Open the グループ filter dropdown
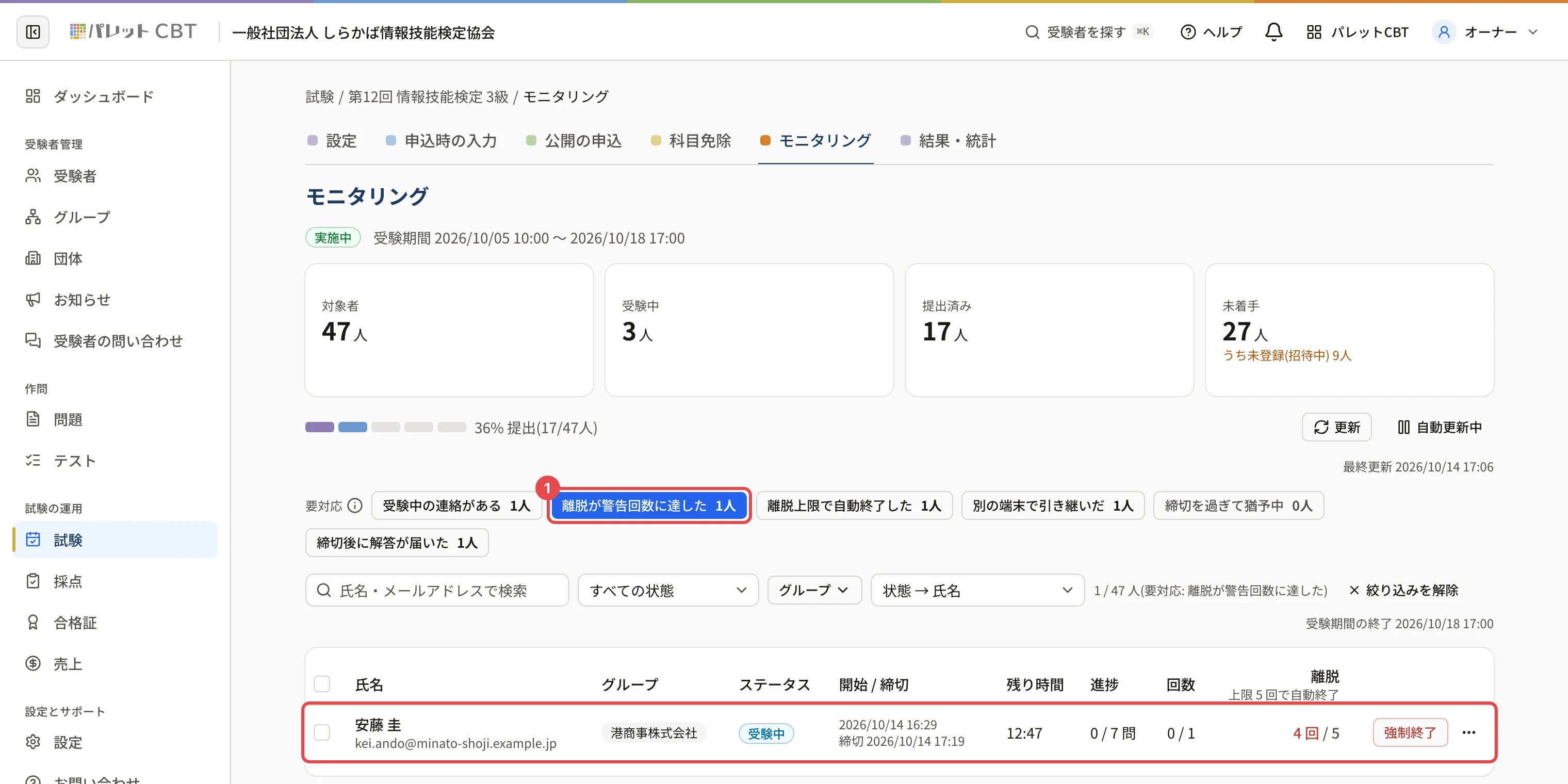Viewport: 1568px width, 784px height. coord(814,590)
